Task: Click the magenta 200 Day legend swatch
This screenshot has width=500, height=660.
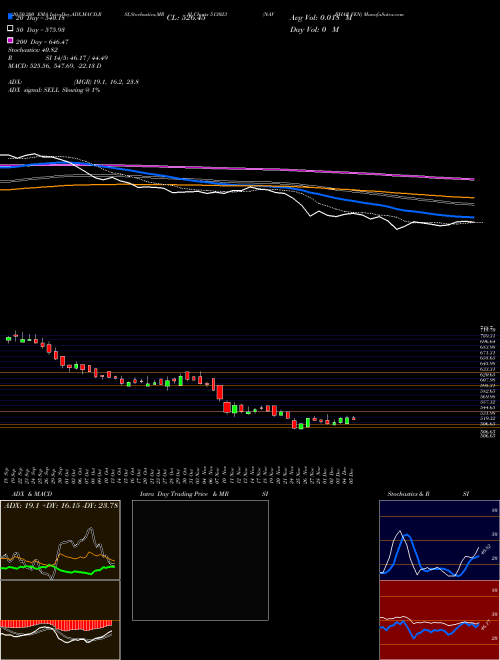Action: pyautogui.click(x=11, y=40)
